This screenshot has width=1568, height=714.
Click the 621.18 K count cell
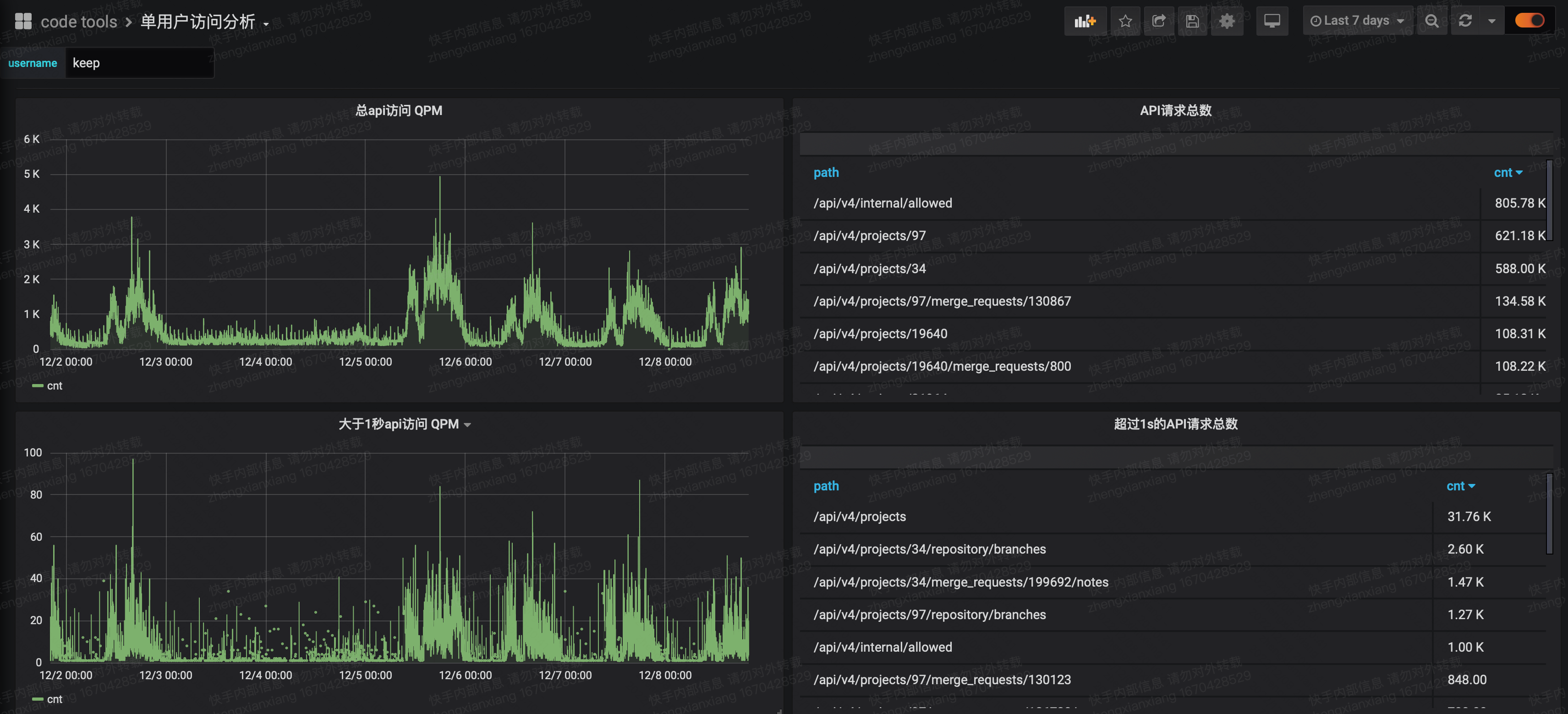[1514, 236]
